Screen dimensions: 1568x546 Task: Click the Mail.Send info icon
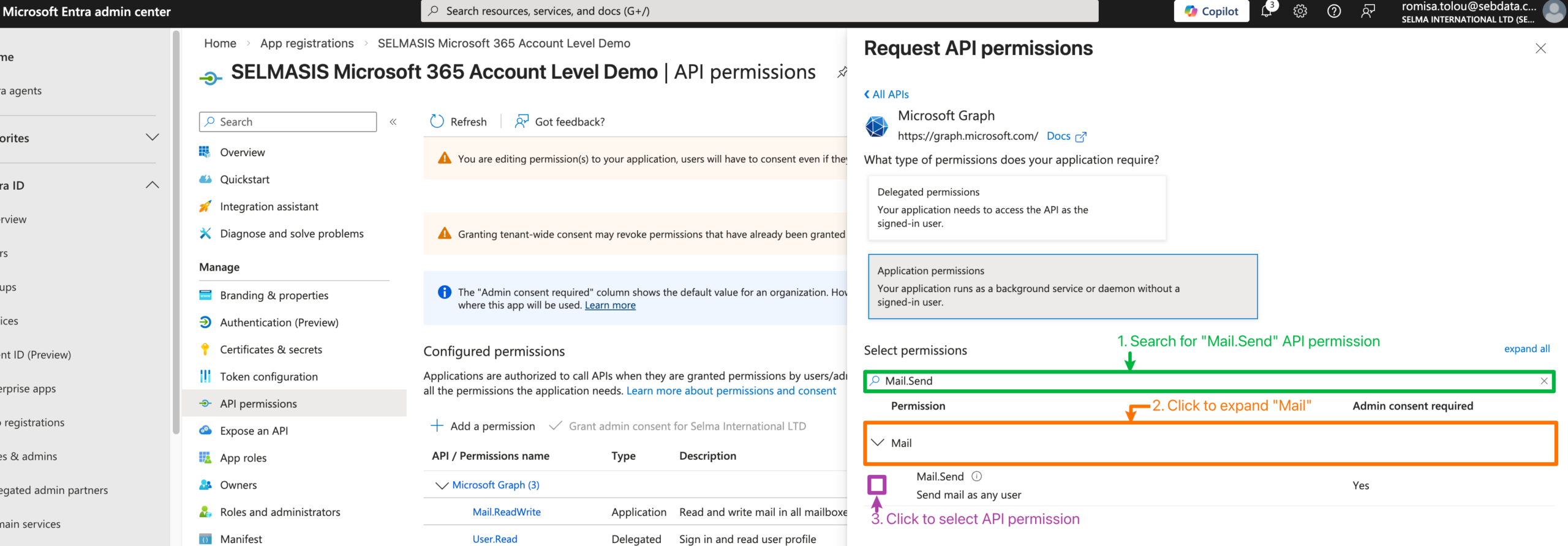[x=977, y=476]
